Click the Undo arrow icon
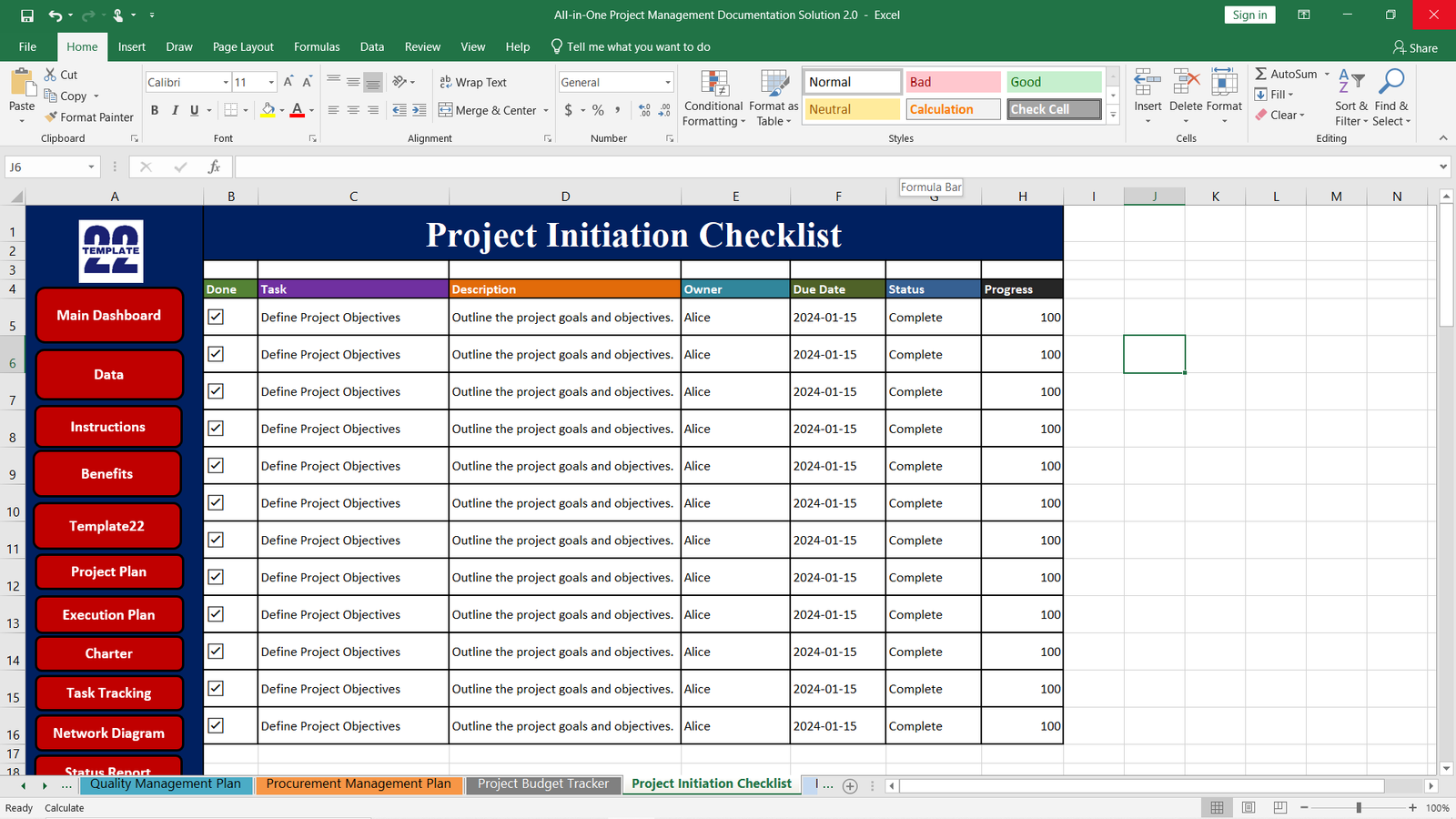The width and height of the screenshot is (1456, 819). (56, 15)
